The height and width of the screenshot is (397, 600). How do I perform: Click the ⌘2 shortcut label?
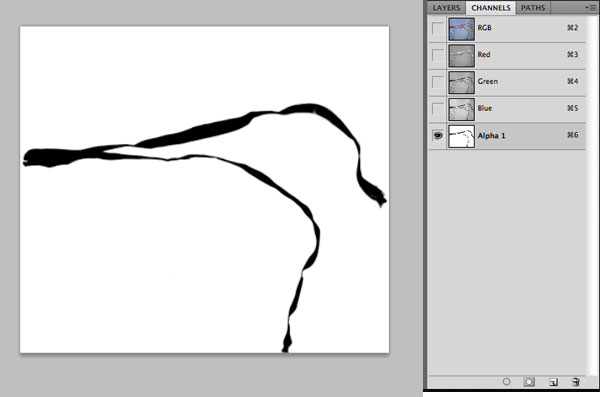point(572,28)
